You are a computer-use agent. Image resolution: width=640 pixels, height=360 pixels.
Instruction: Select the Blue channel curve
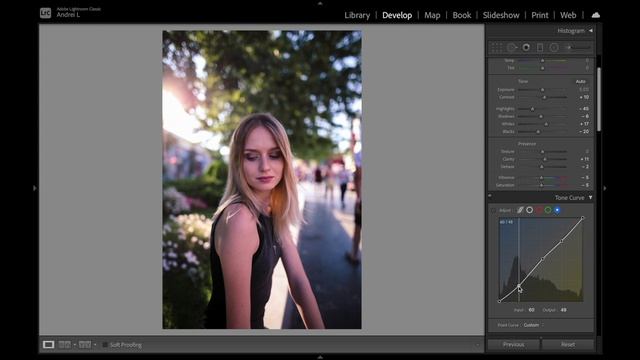point(557,210)
